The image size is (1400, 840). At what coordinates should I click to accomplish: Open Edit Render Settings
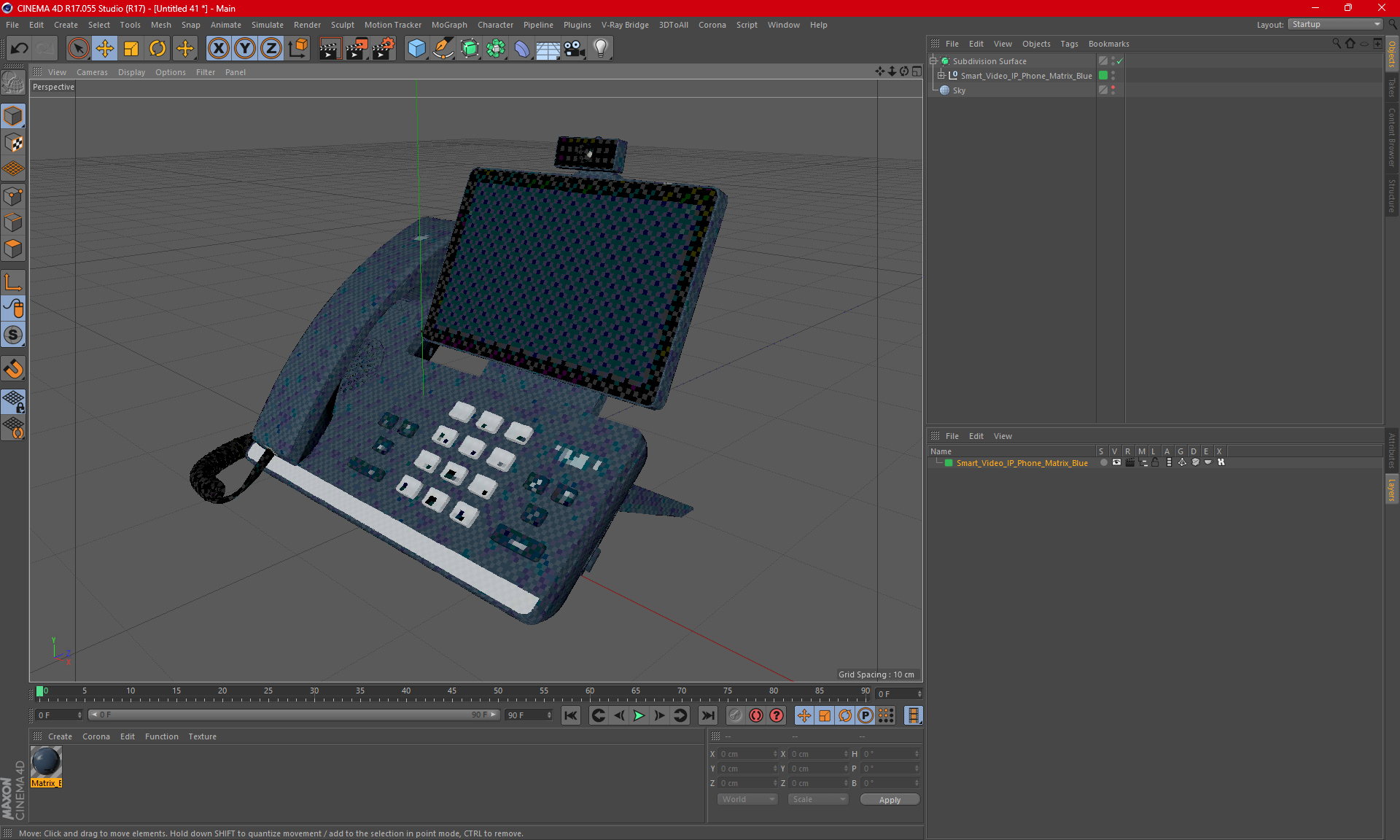click(x=384, y=49)
